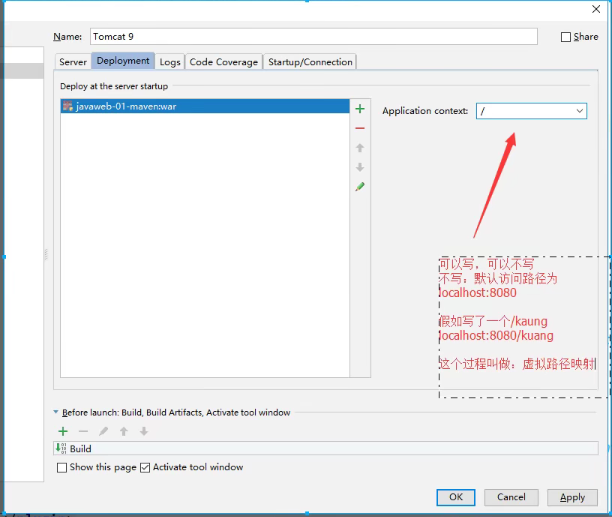The image size is (612, 517).
Task: Go to the Code Coverage tab
Action: (x=224, y=62)
